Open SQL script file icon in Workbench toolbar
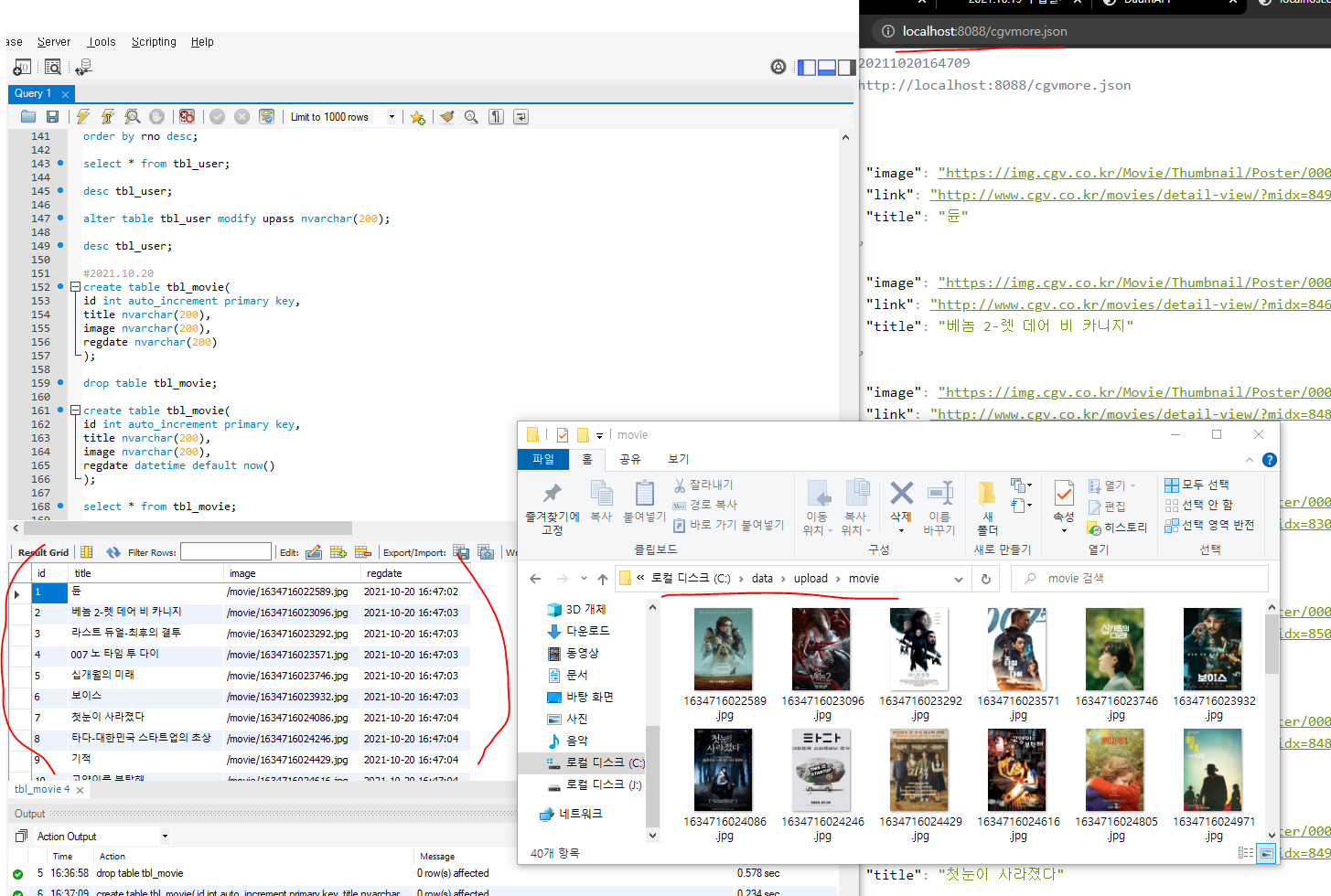1331x896 pixels. (x=28, y=117)
